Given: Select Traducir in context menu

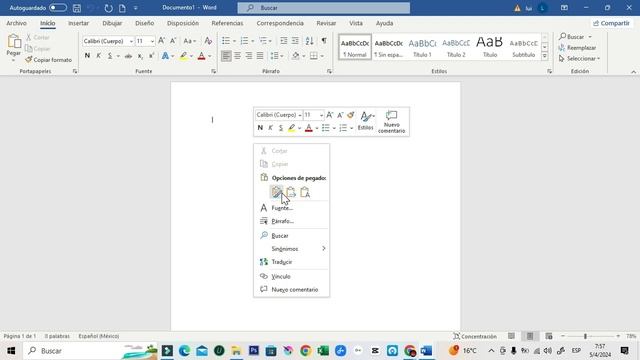Looking at the screenshot, I should coord(291,262).
